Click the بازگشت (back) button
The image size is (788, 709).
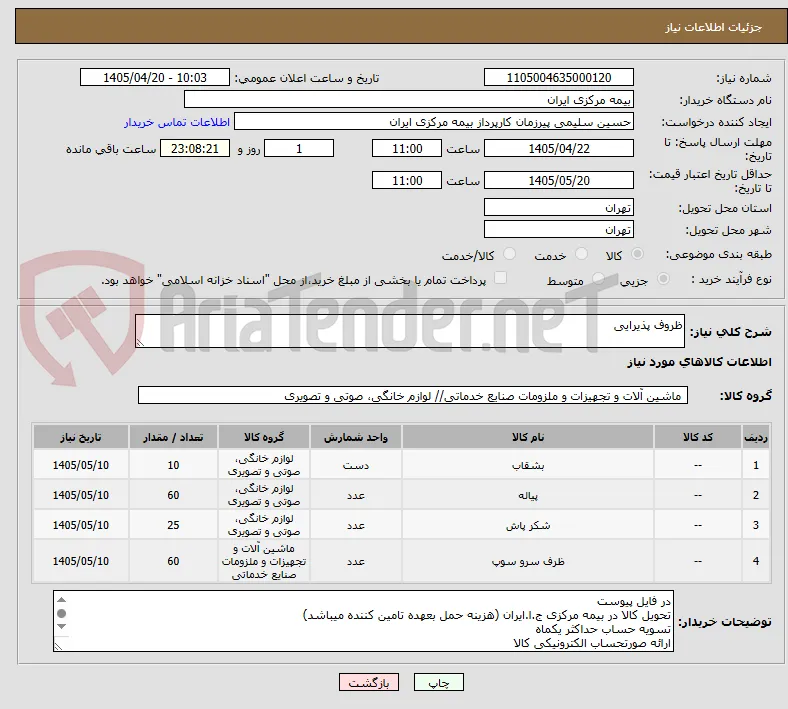pyautogui.click(x=369, y=682)
